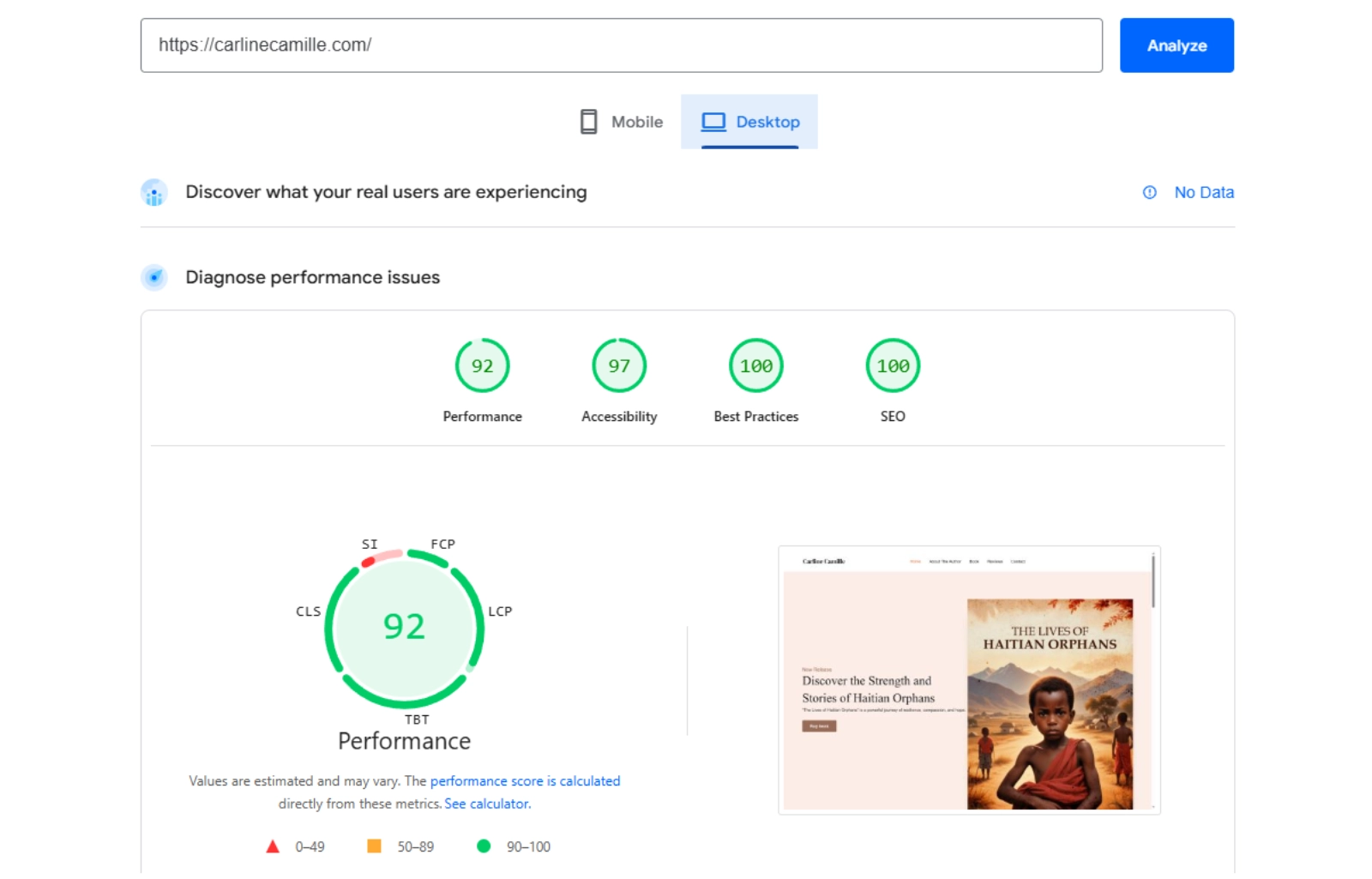Open the See calculator link
The height and width of the screenshot is (879, 1372).
point(486,804)
